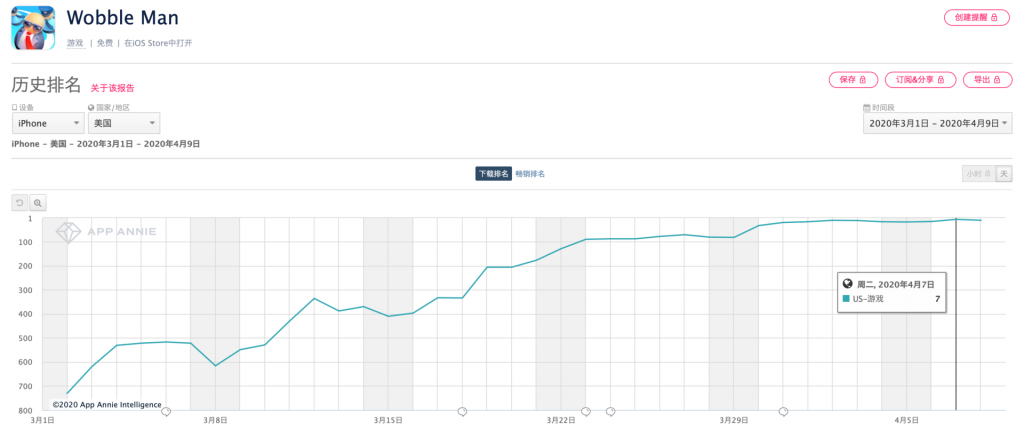Click the 导出 export button
This screenshot has height=429, width=1024.
click(986, 79)
